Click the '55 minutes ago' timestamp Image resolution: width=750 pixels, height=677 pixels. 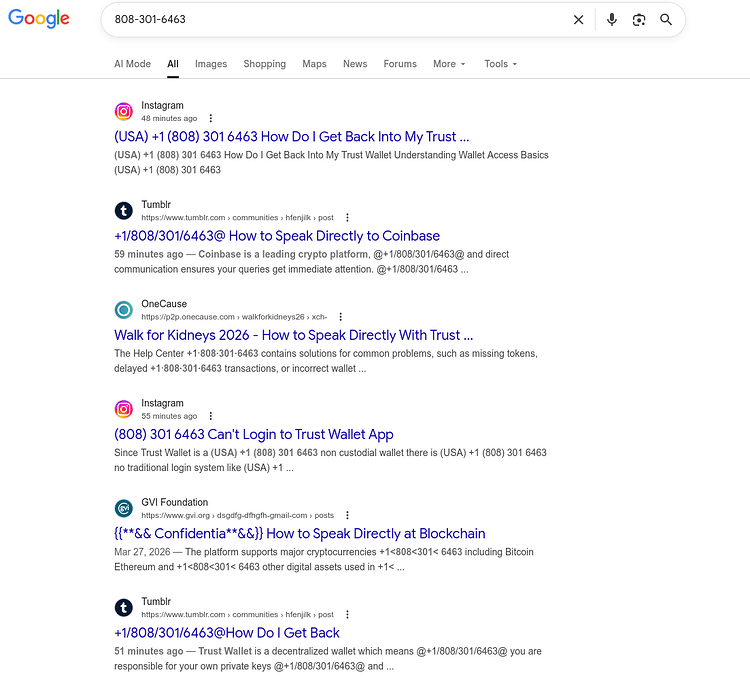click(x=169, y=416)
